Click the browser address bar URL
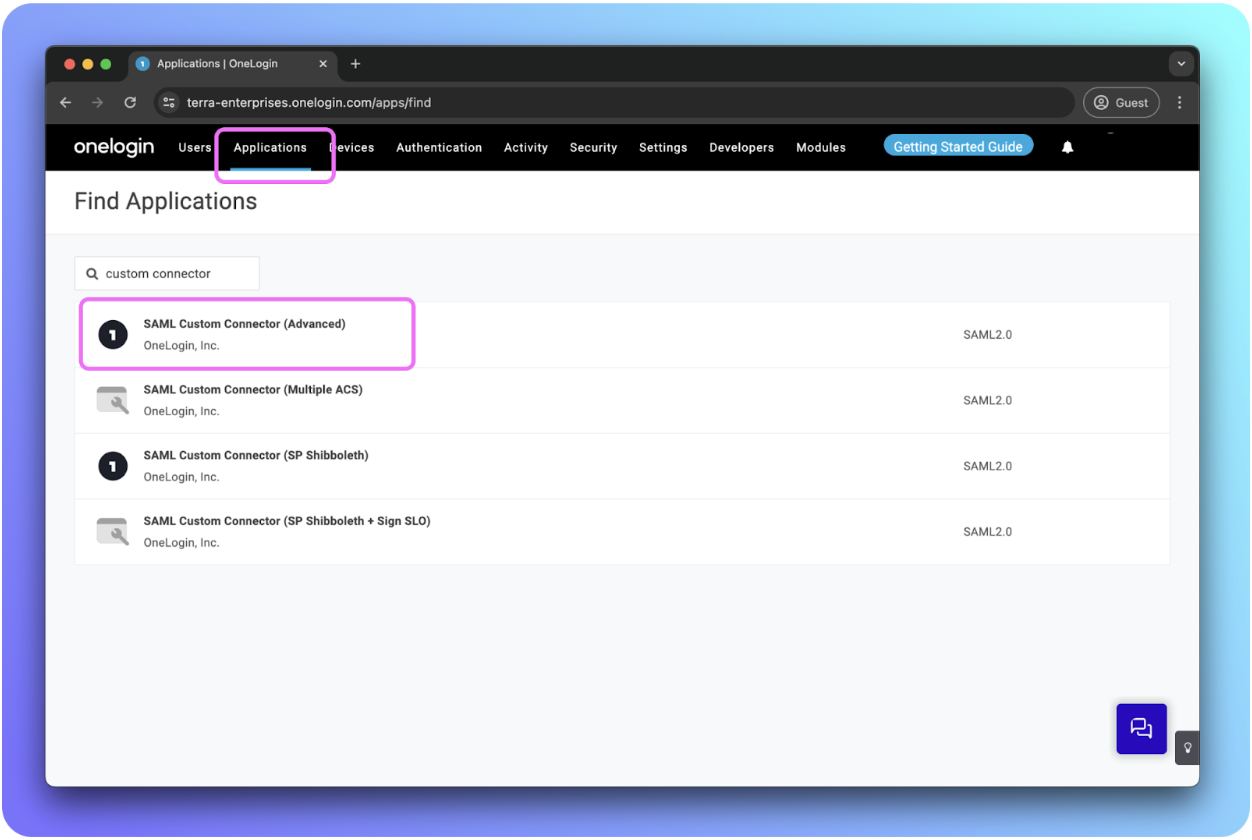The height and width of the screenshot is (840, 1252). click(309, 102)
